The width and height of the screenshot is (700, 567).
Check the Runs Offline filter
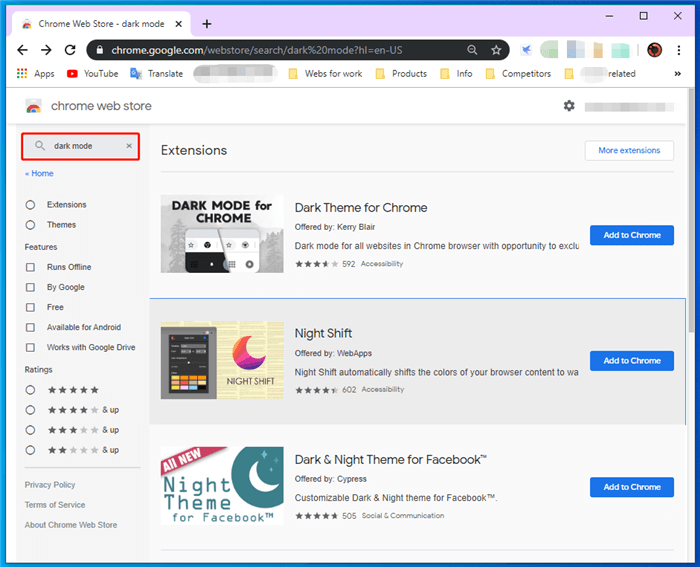tap(30, 267)
